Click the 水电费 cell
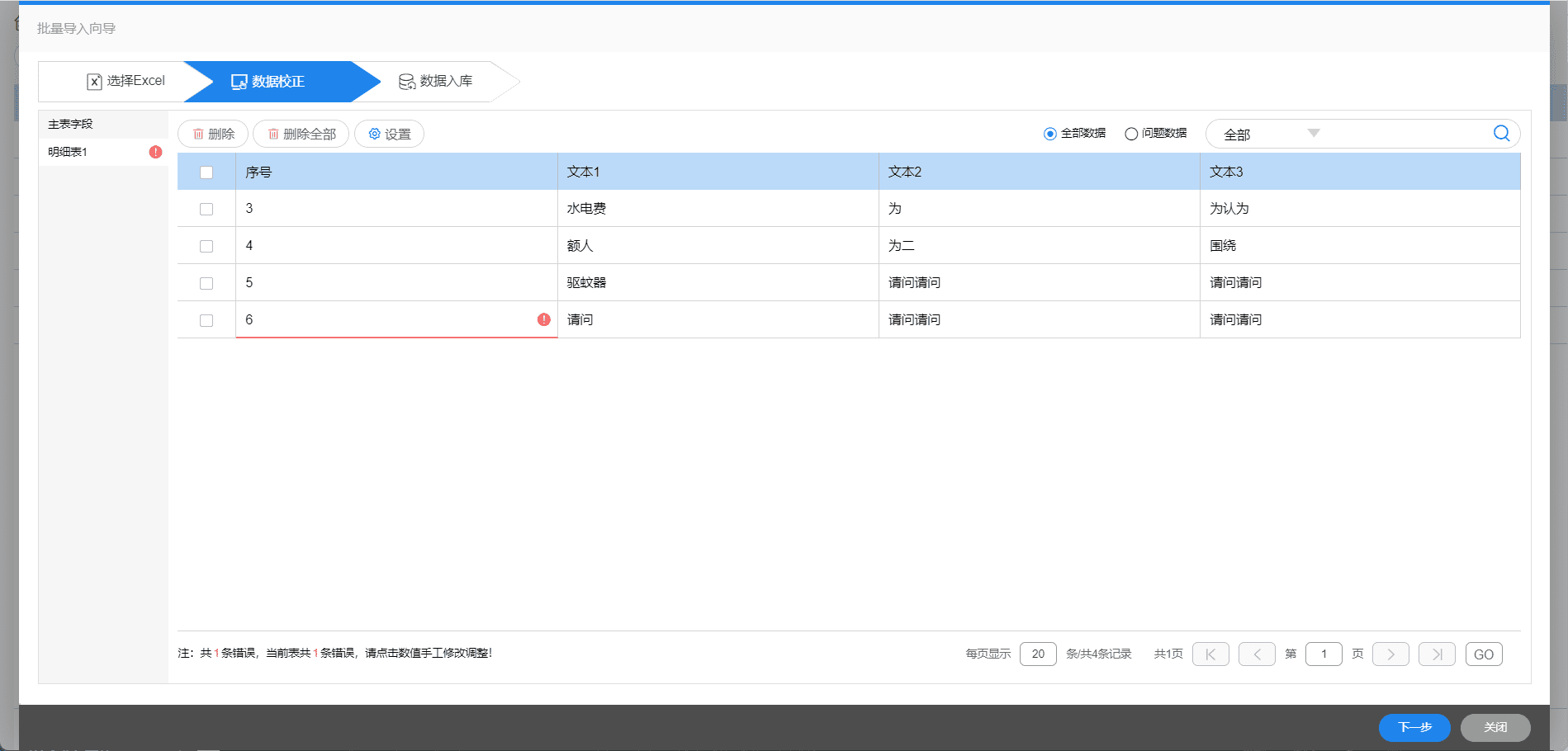Viewport: 1568px width, 751px height. pyautogui.click(x=718, y=209)
